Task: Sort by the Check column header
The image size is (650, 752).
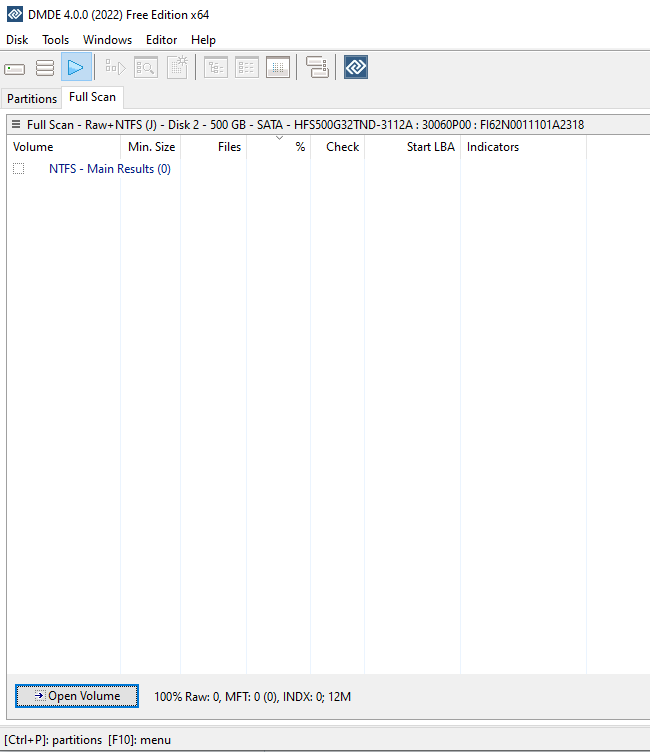Action: (338, 147)
